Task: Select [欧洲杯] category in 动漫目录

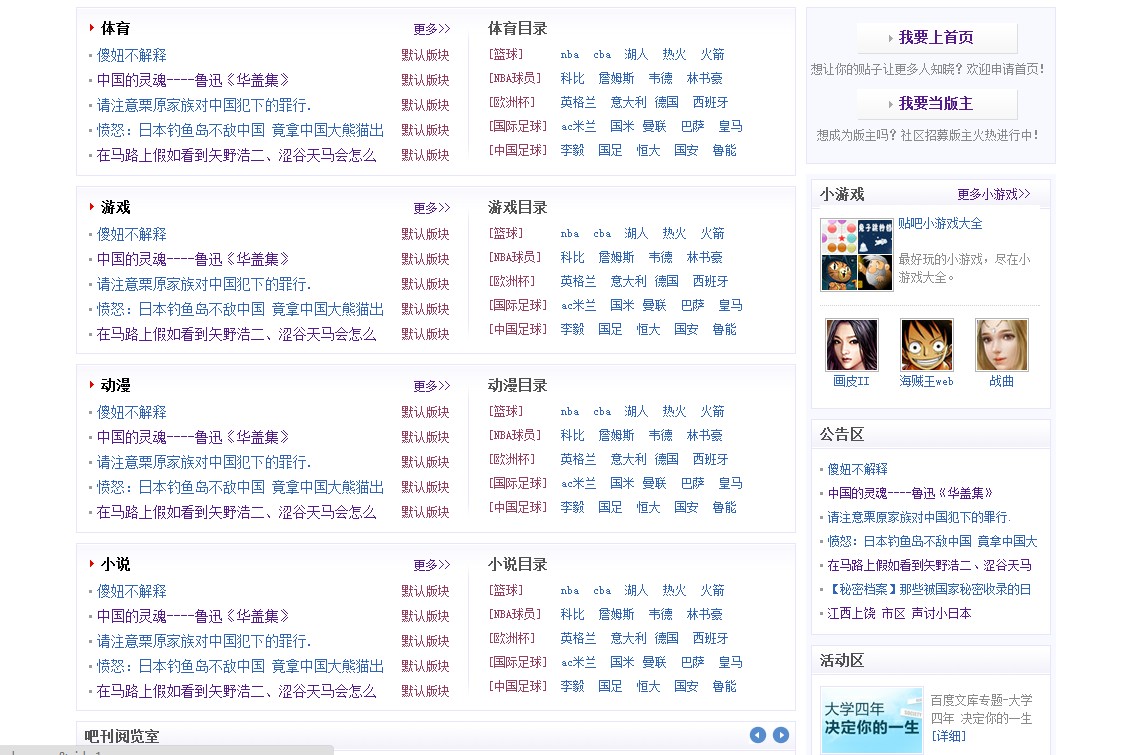Action: (512, 459)
